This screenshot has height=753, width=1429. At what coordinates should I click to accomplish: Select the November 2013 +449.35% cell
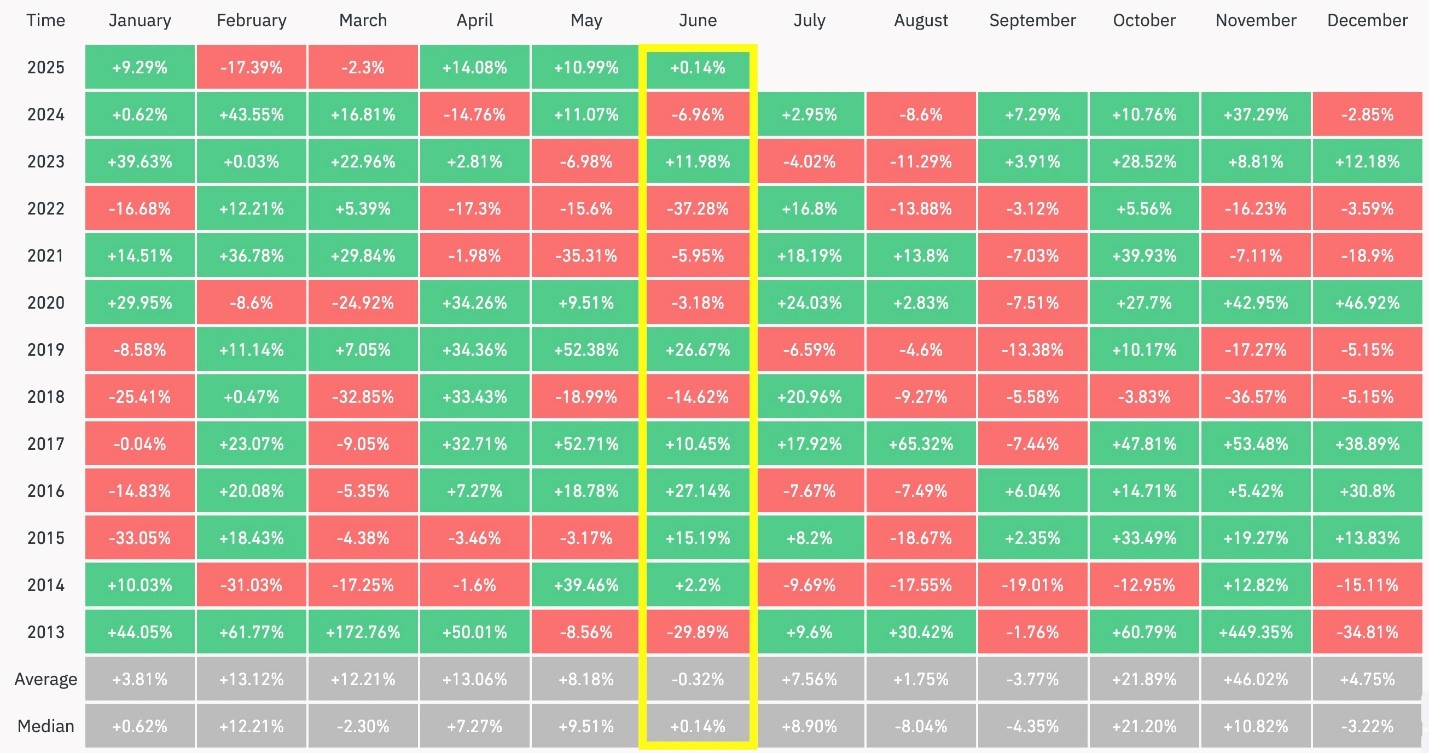tap(1256, 632)
